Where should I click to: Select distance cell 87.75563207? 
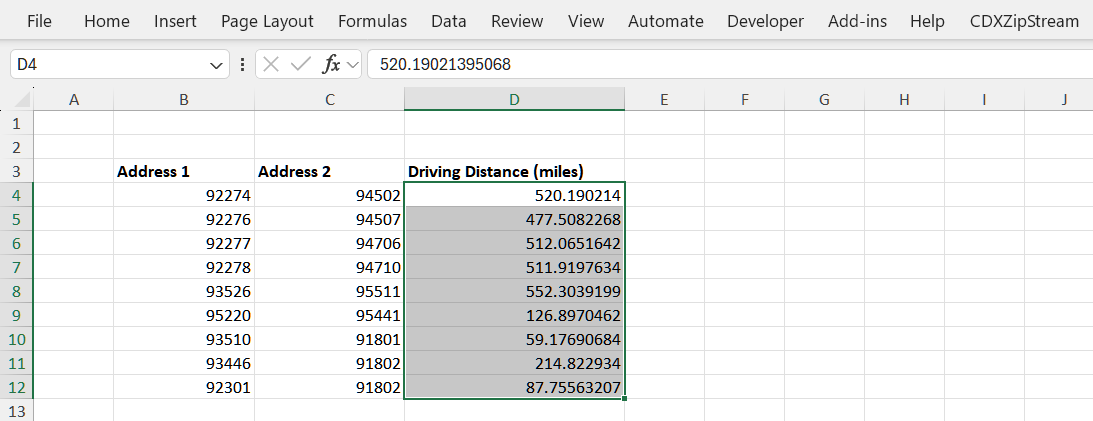(514, 388)
